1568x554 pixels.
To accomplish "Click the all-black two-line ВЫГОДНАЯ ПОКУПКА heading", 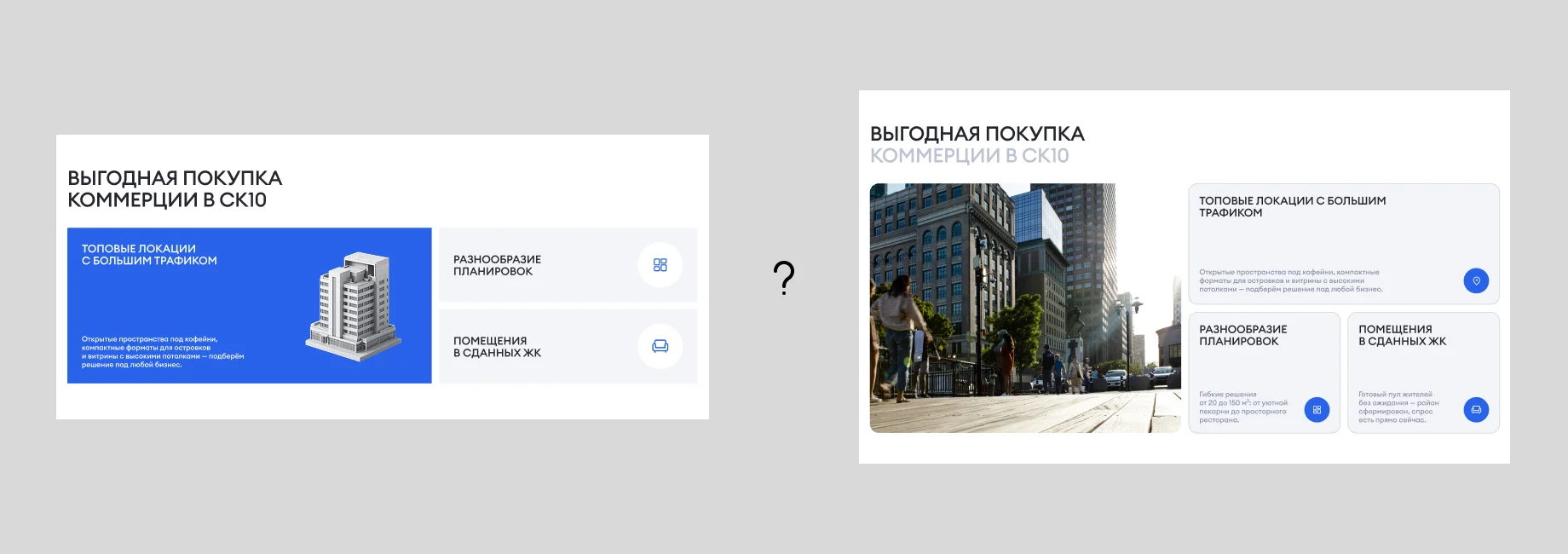I will point(175,188).
